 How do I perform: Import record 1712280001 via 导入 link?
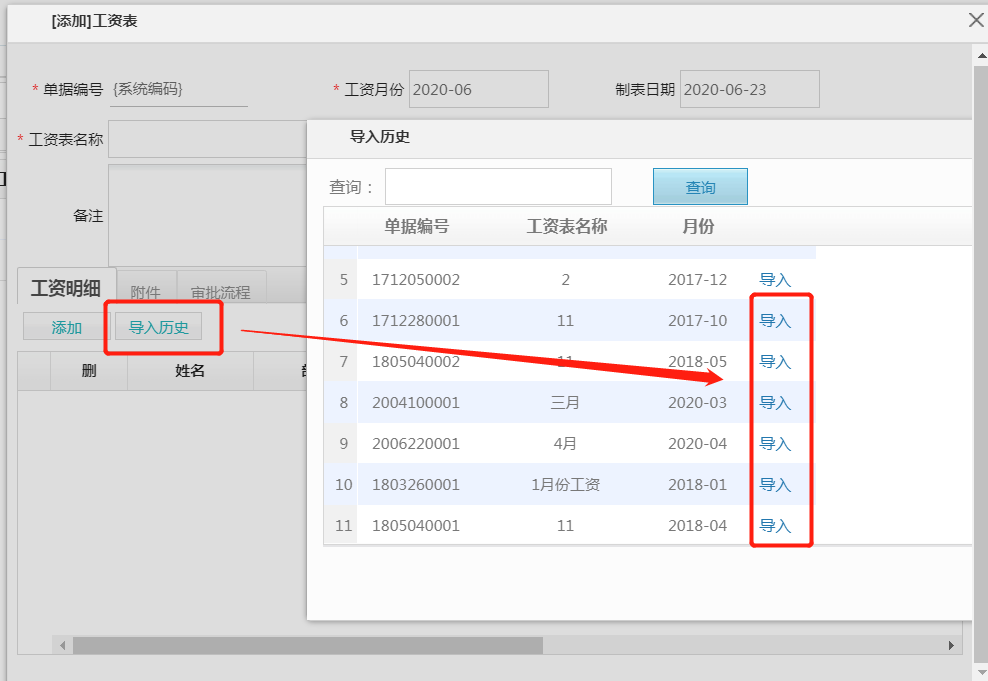(775, 321)
